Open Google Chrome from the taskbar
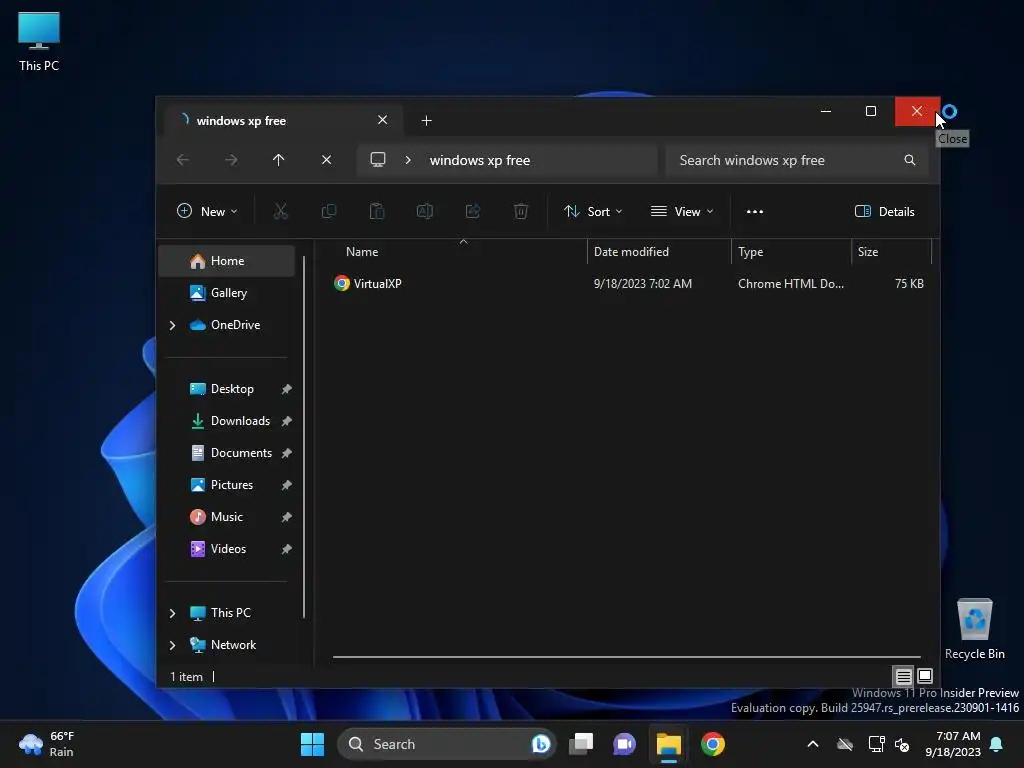This screenshot has width=1024, height=768. 712,744
